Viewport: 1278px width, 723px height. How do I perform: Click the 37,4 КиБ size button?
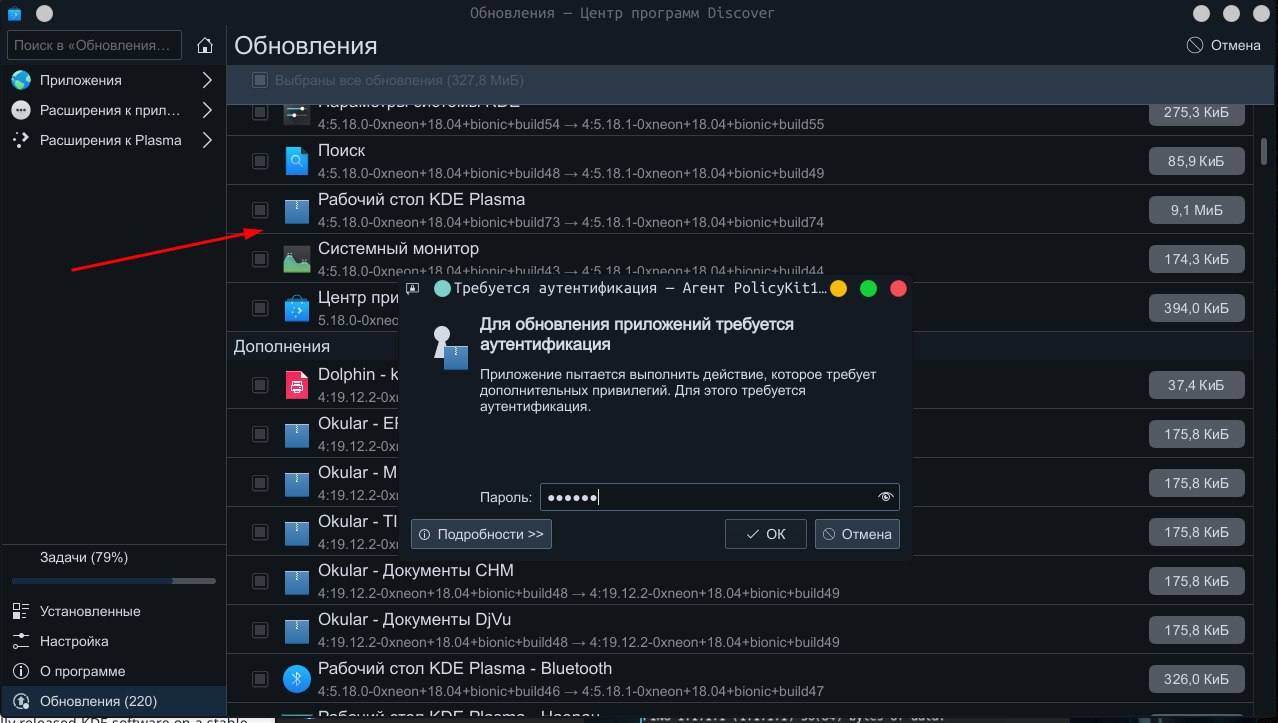tap(1197, 385)
